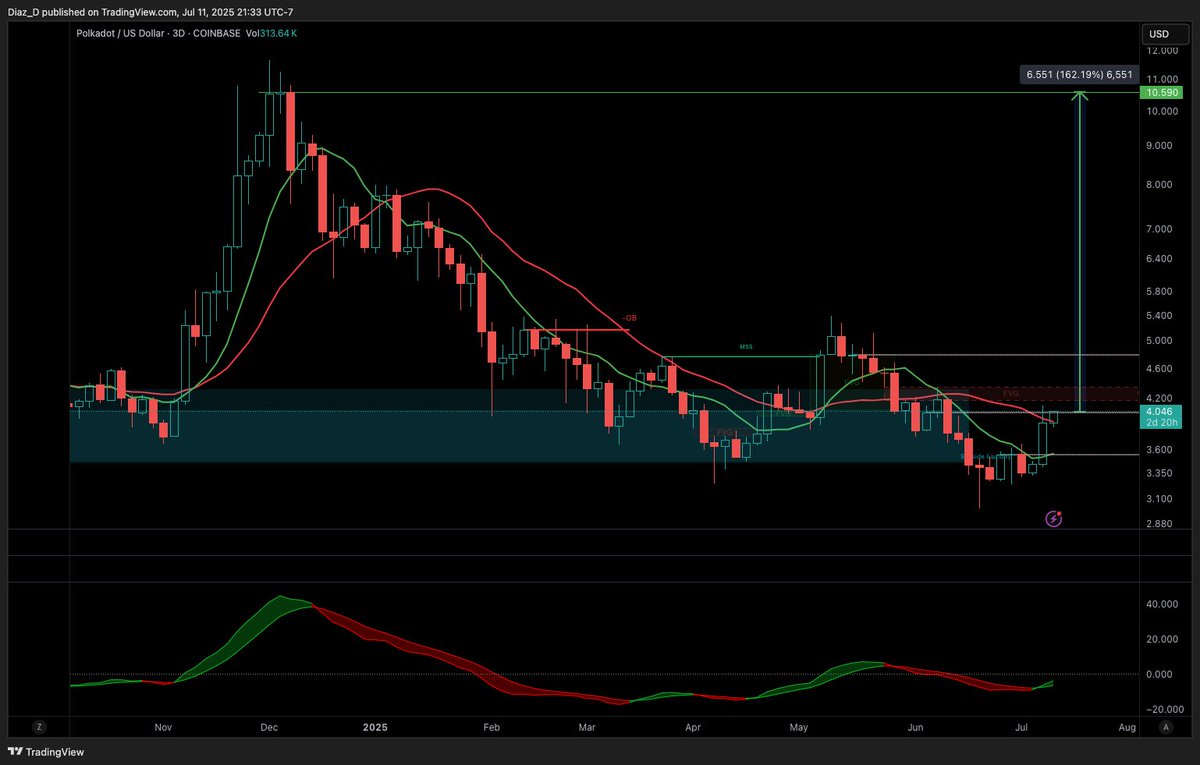Click the green MSS label
This screenshot has height=765, width=1200.
click(745, 347)
